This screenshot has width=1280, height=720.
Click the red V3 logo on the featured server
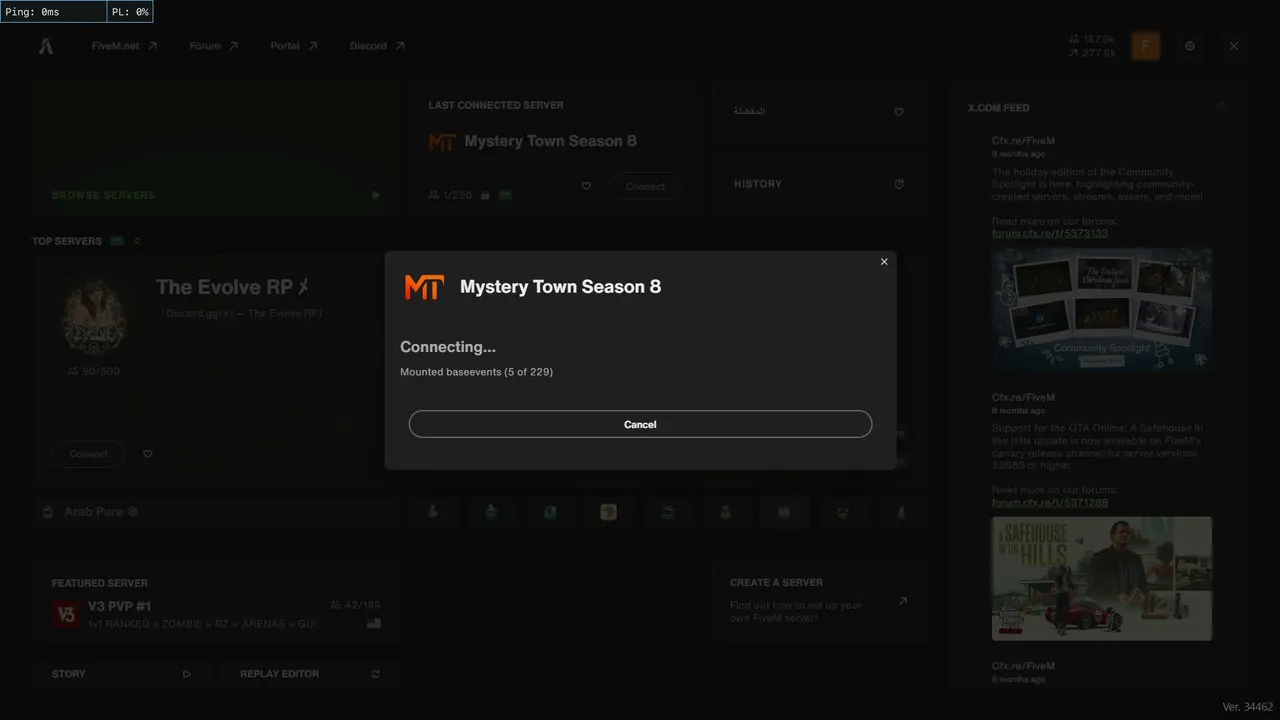click(x=66, y=614)
